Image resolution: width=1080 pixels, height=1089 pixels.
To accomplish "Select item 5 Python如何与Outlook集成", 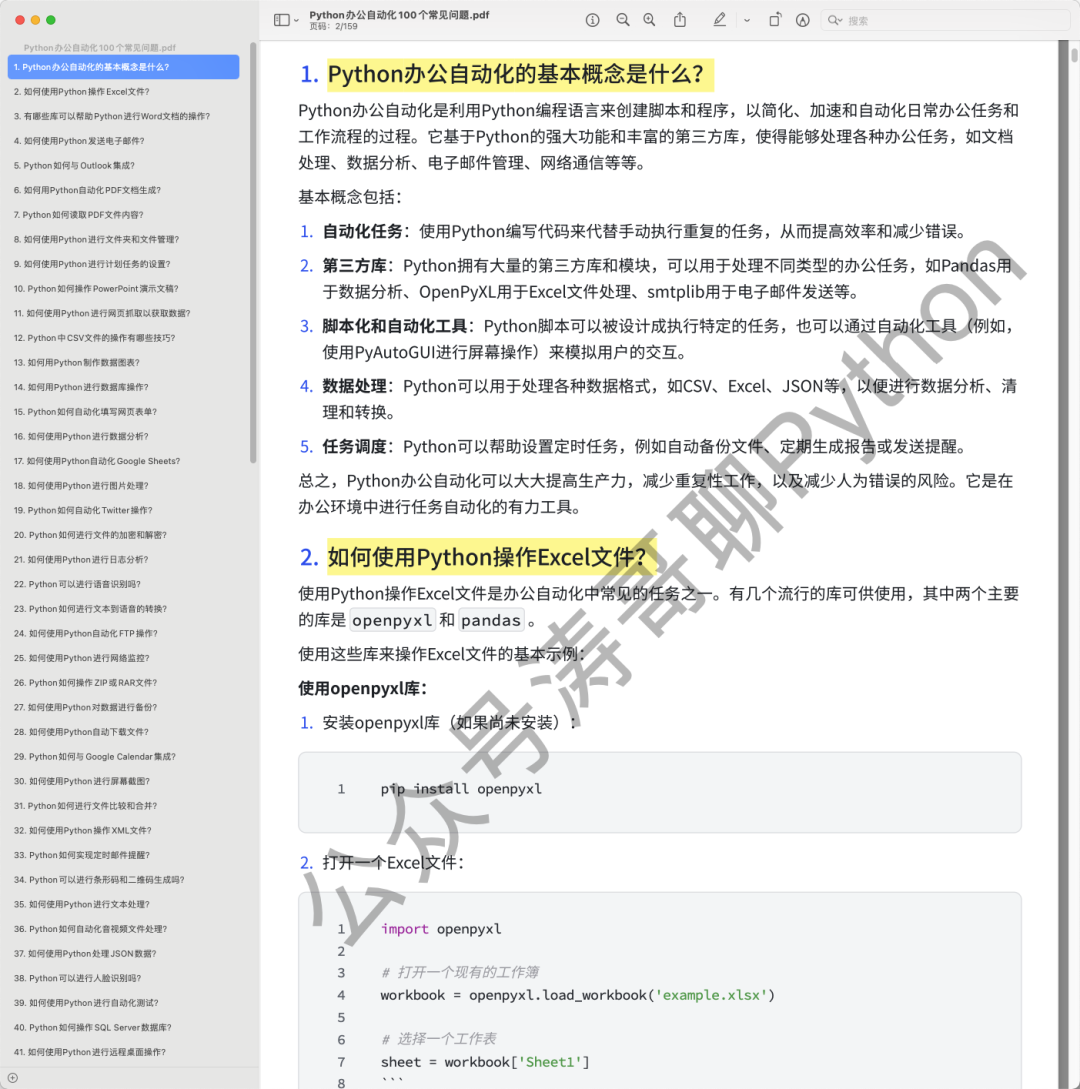I will (124, 165).
